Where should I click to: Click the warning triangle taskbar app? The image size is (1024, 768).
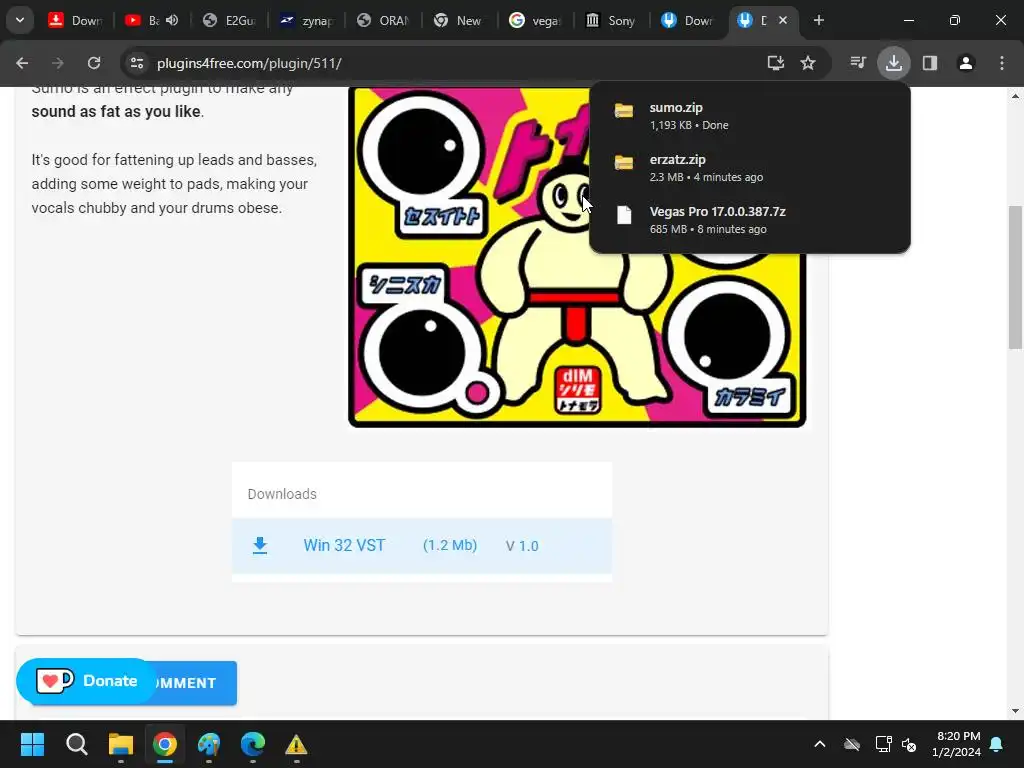tap(296, 744)
